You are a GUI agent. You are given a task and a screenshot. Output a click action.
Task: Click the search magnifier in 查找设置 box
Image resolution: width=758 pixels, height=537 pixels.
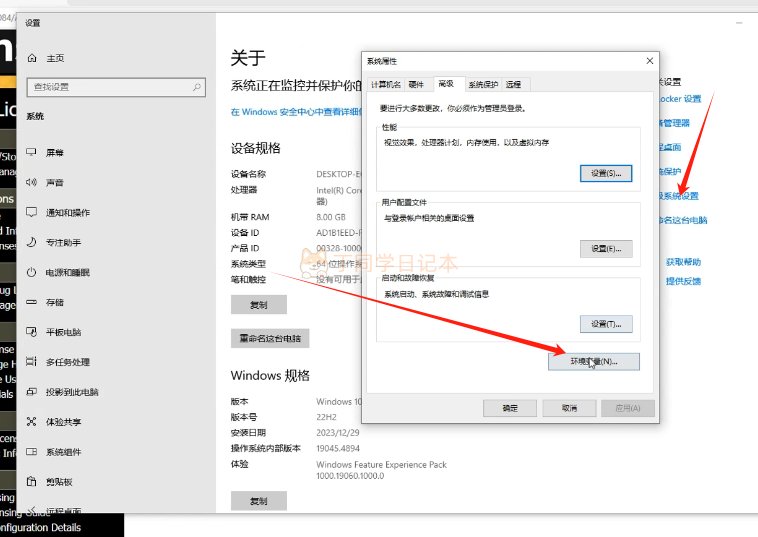197,87
